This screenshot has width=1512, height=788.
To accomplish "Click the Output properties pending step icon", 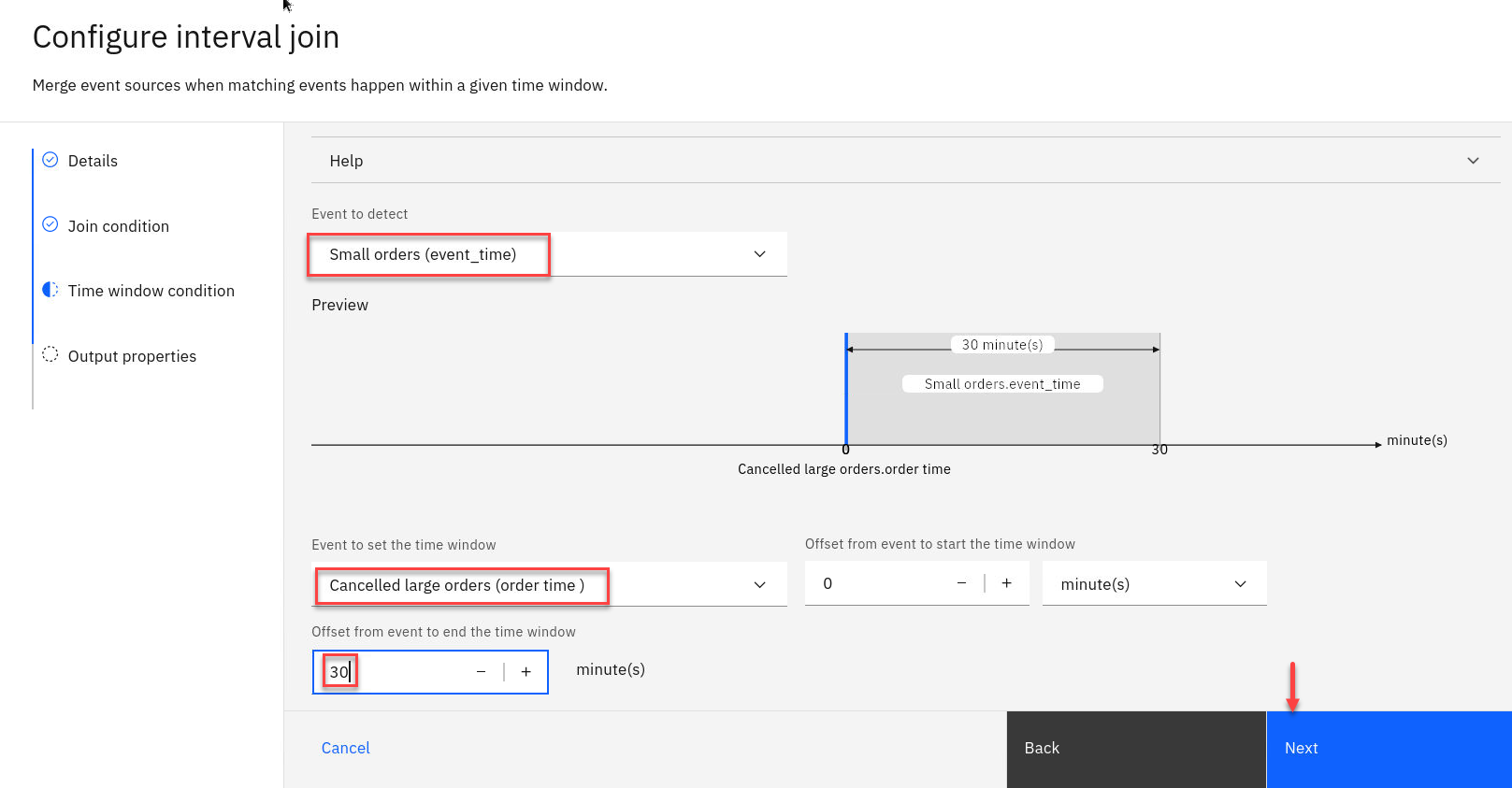I will (x=50, y=354).
